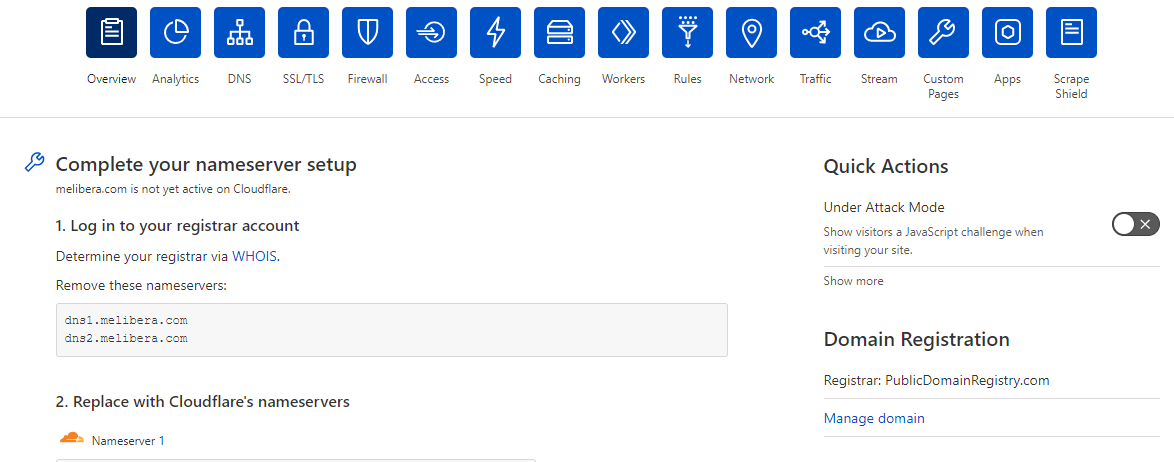Open the Overview clipboard icon
Viewport: 1174px width, 462px height.
(112, 32)
